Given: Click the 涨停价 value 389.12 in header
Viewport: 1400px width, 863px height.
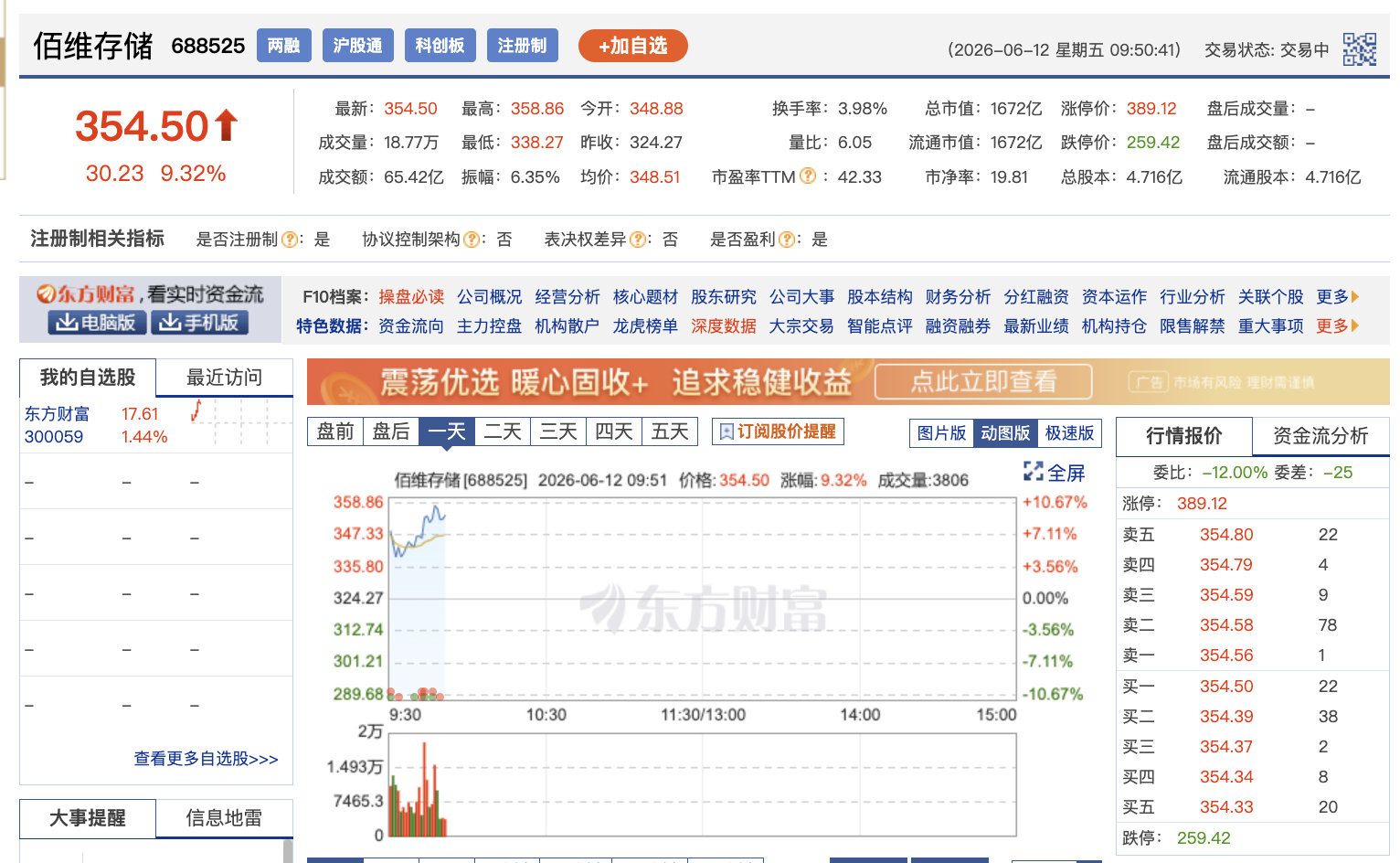Looking at the screenshot, I should [x=1151, y=109].
